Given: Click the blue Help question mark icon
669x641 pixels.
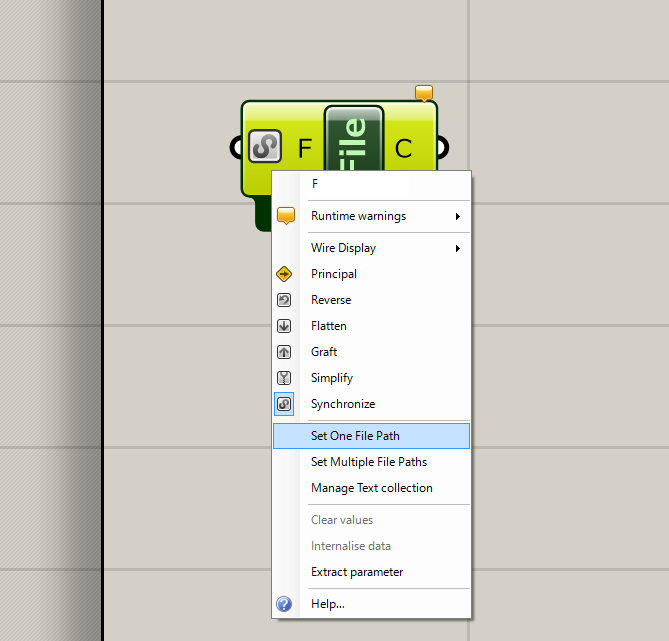Looking at the screenshot, I should [284, 604].
